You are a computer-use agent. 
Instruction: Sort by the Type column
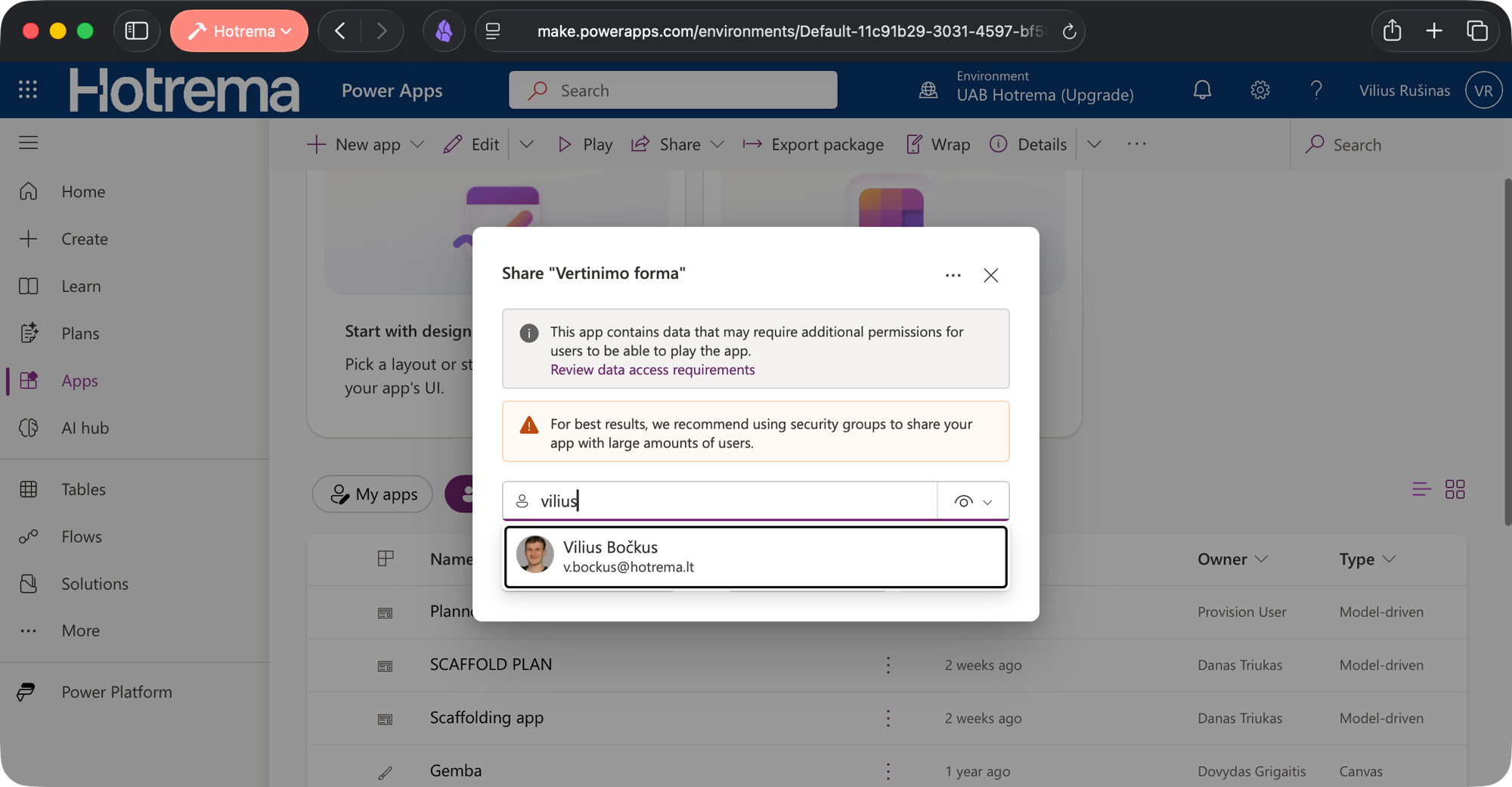click(1367, 559)
